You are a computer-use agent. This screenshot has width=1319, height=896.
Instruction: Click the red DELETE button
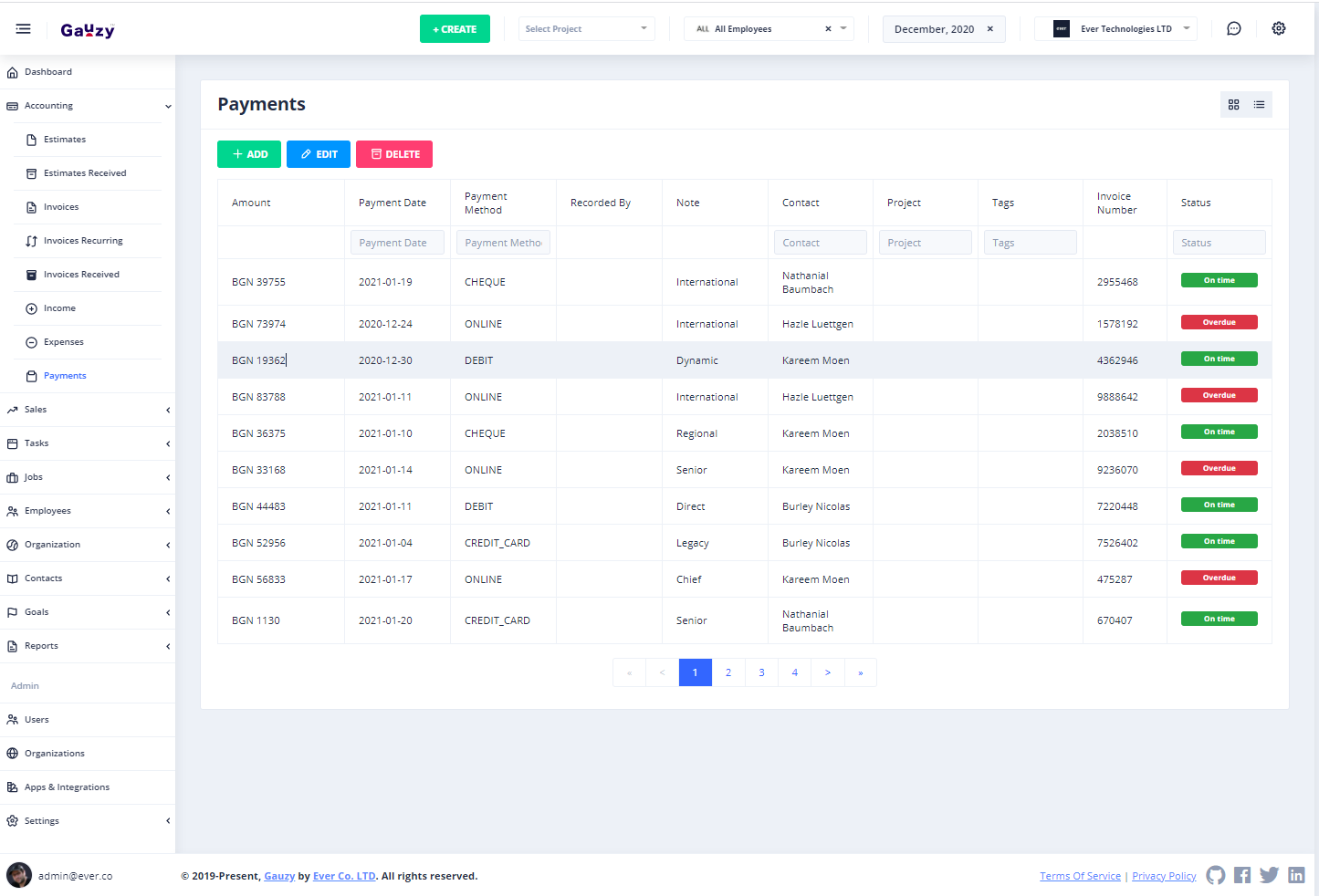point(394,154)
